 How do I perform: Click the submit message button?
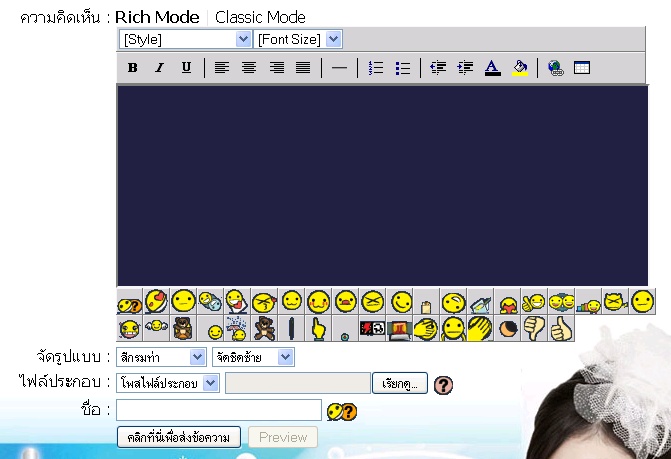pyautogui.click(x=179, y=437)
